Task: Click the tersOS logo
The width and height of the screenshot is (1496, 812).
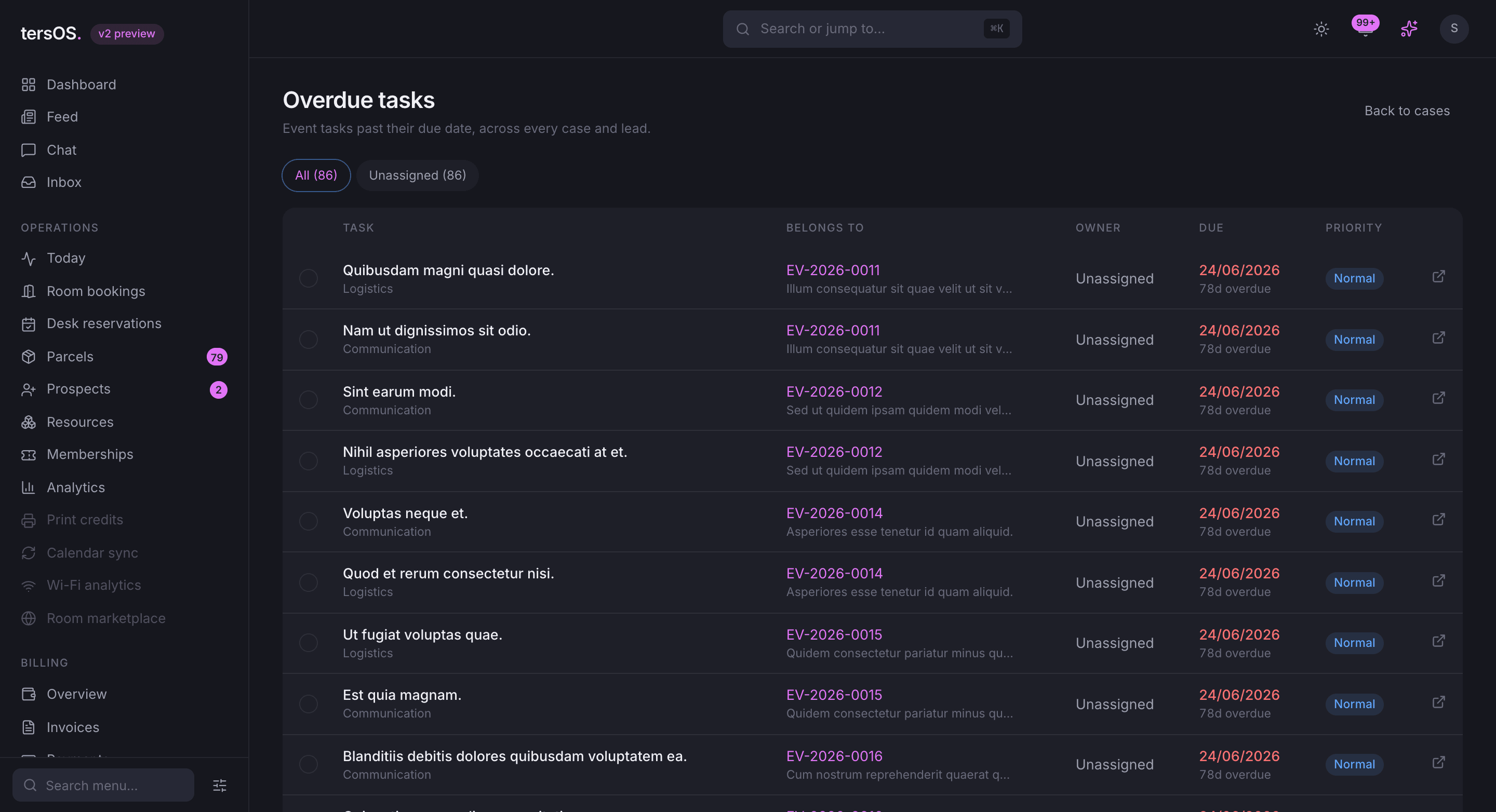Action: [x=50, y=33]
